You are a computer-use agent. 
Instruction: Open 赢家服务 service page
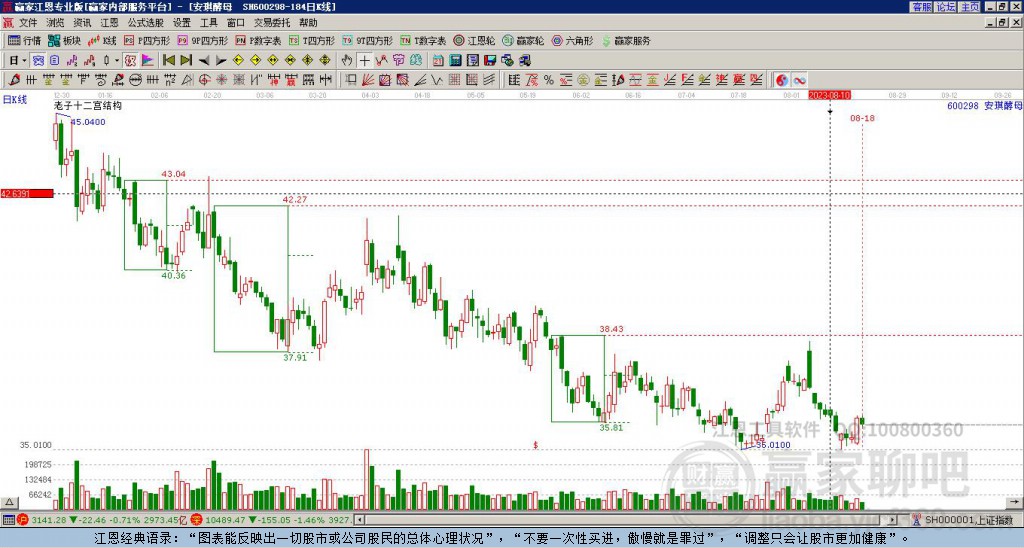click(x=625, y=40)
